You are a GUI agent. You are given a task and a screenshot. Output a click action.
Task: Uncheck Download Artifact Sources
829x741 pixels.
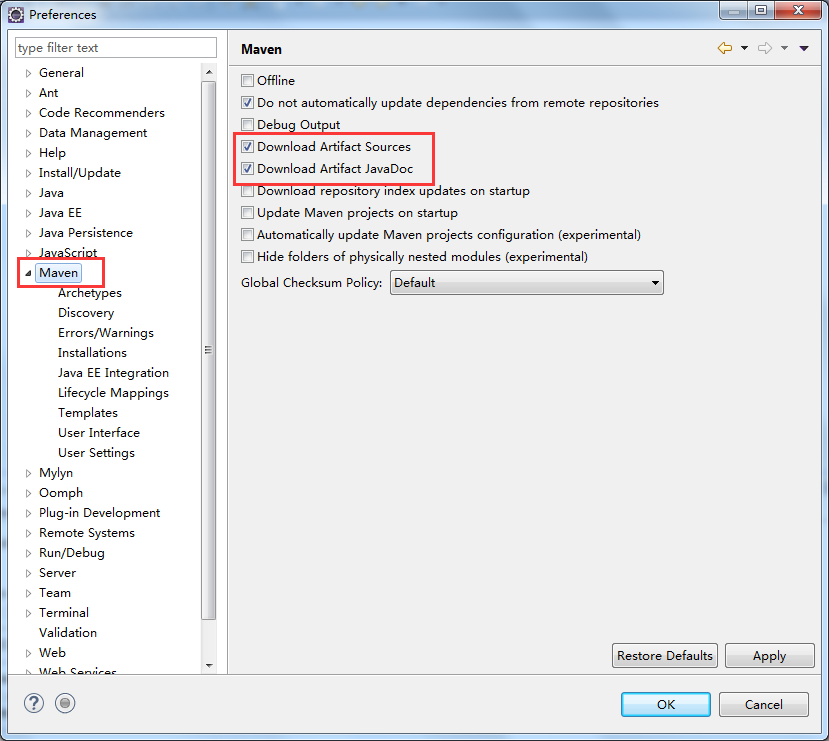coord(247,146)
